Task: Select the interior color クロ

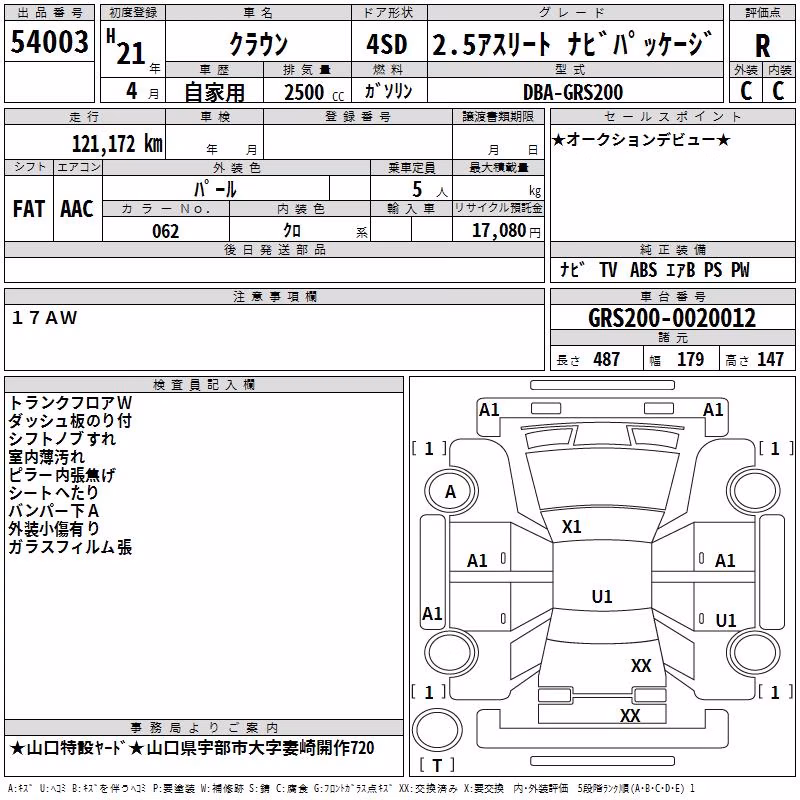Action: coord(292,231)
